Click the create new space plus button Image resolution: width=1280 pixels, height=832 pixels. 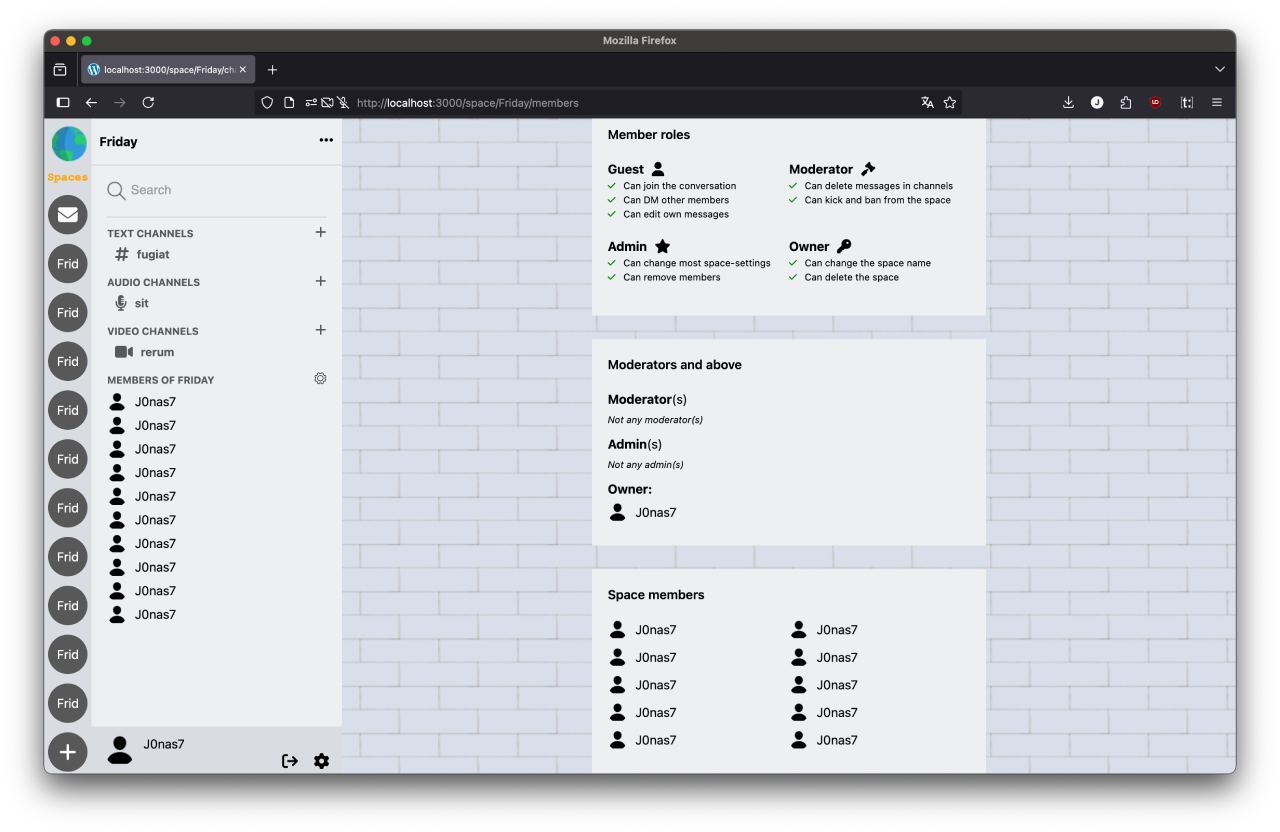click(68, 752)
